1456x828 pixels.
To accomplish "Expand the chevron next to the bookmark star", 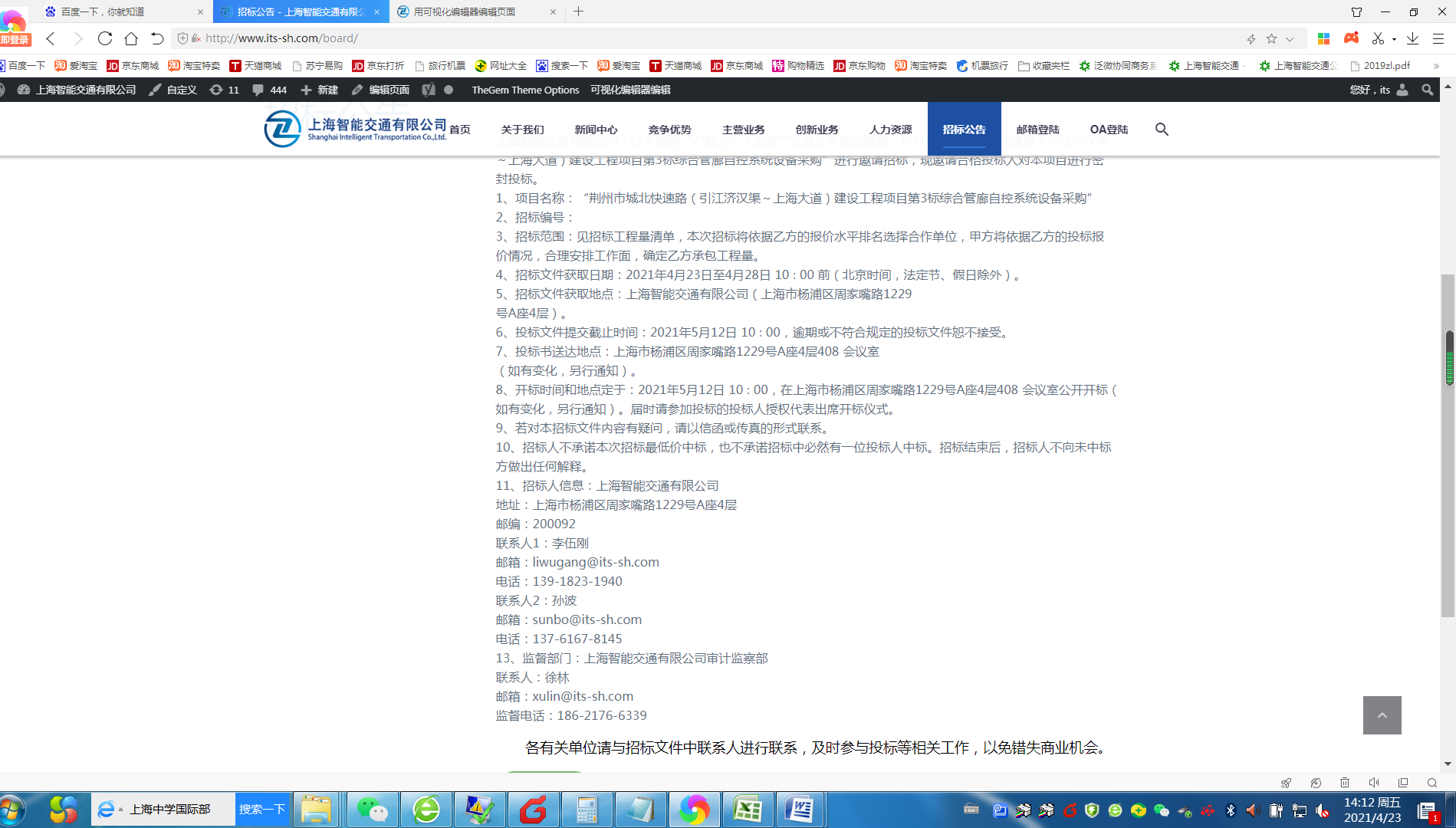I will click(1290, 39).
